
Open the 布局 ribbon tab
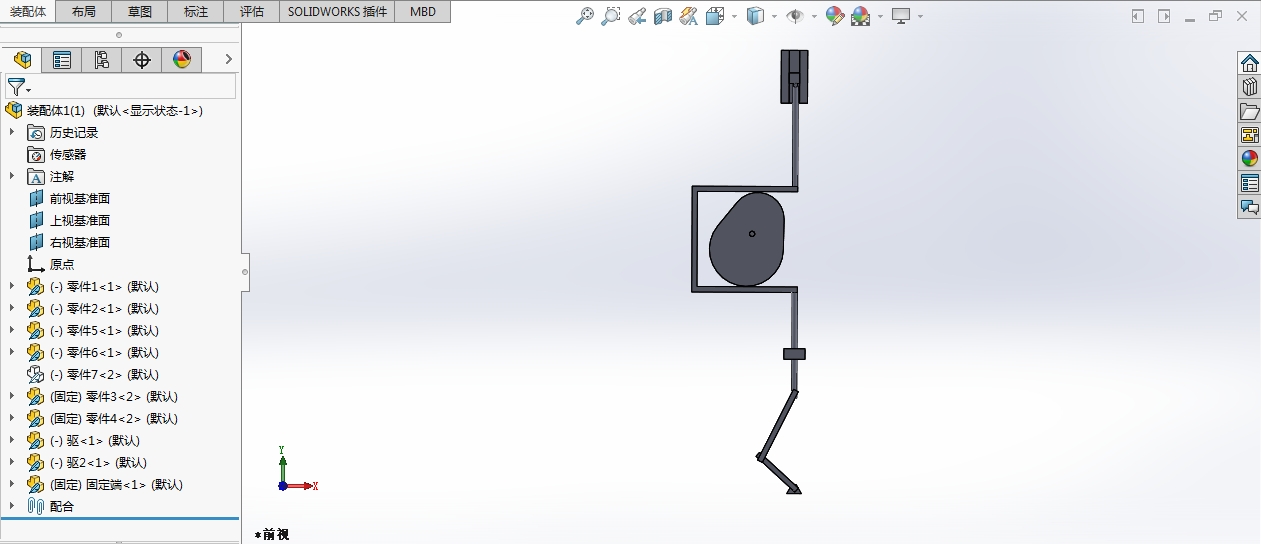tap(85, 12)
